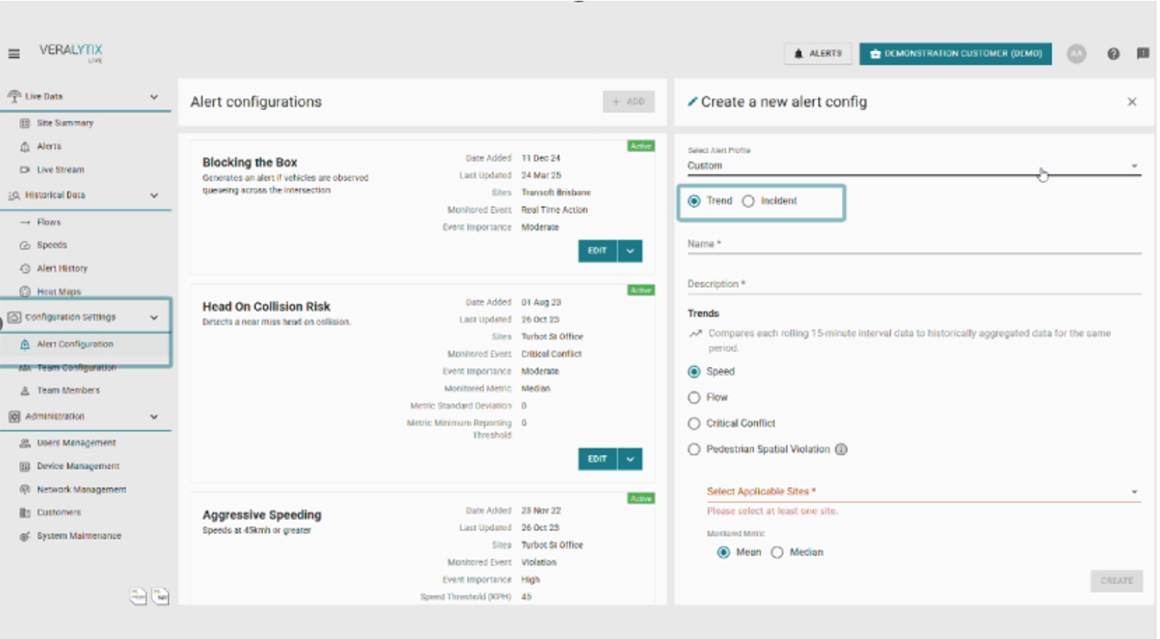1160x639 pixels.
Task: Click the help question mark icon
Action: point(1113,54)
